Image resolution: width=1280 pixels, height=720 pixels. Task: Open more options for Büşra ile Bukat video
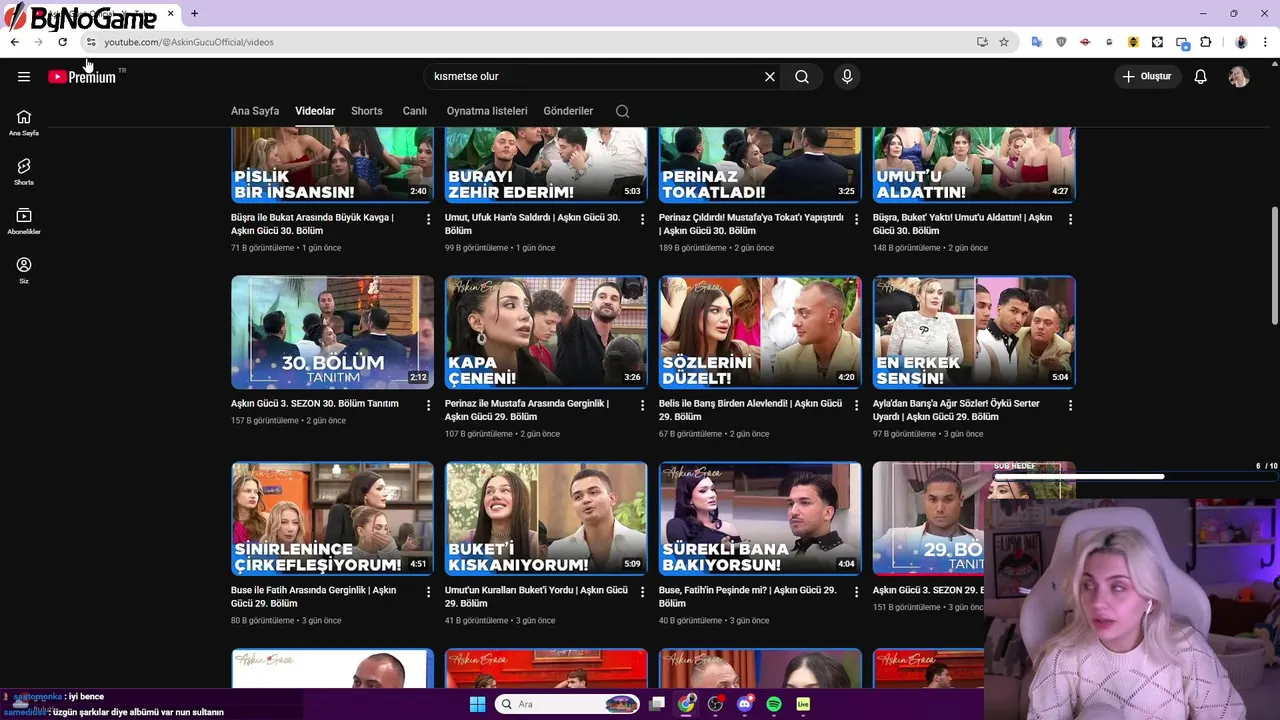428,218
